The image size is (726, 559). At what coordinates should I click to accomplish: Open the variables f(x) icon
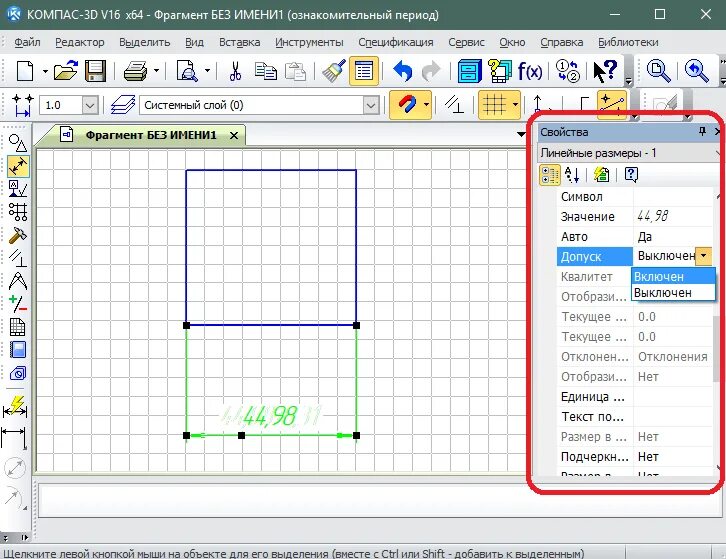(530, 71)
